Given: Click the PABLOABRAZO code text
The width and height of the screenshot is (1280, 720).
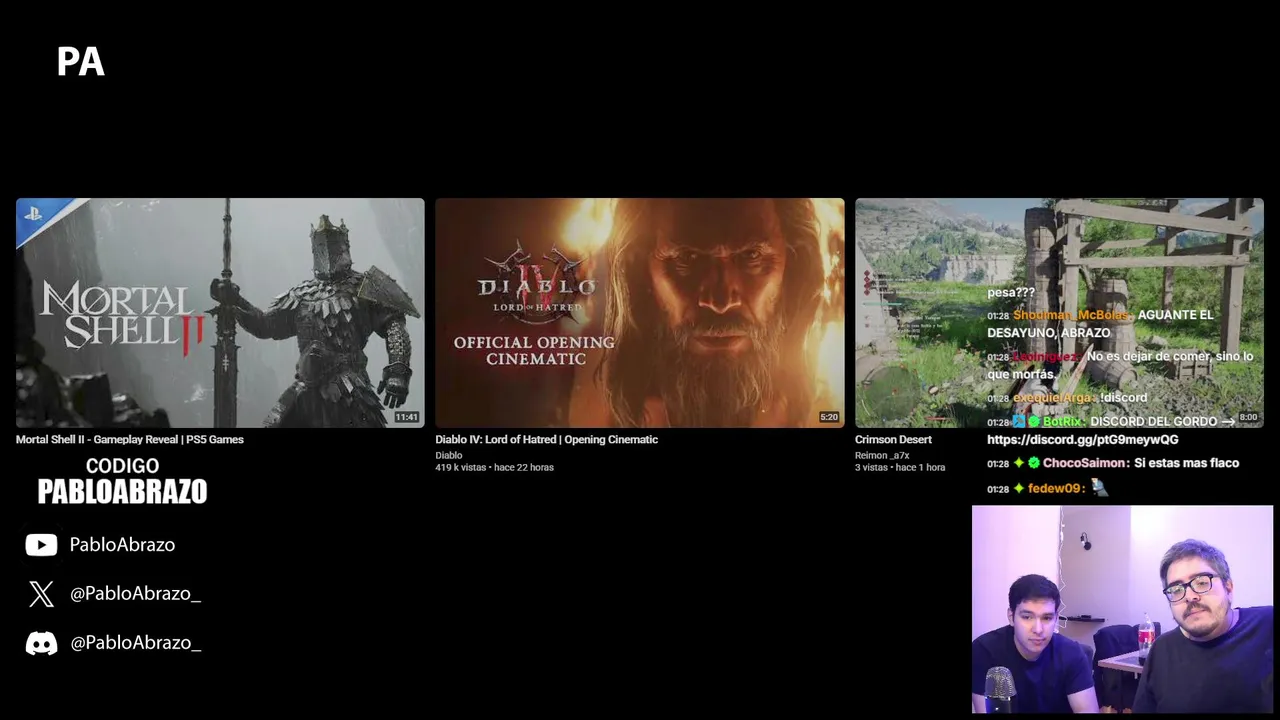Looking at the screenshot, I should (122, 491).
